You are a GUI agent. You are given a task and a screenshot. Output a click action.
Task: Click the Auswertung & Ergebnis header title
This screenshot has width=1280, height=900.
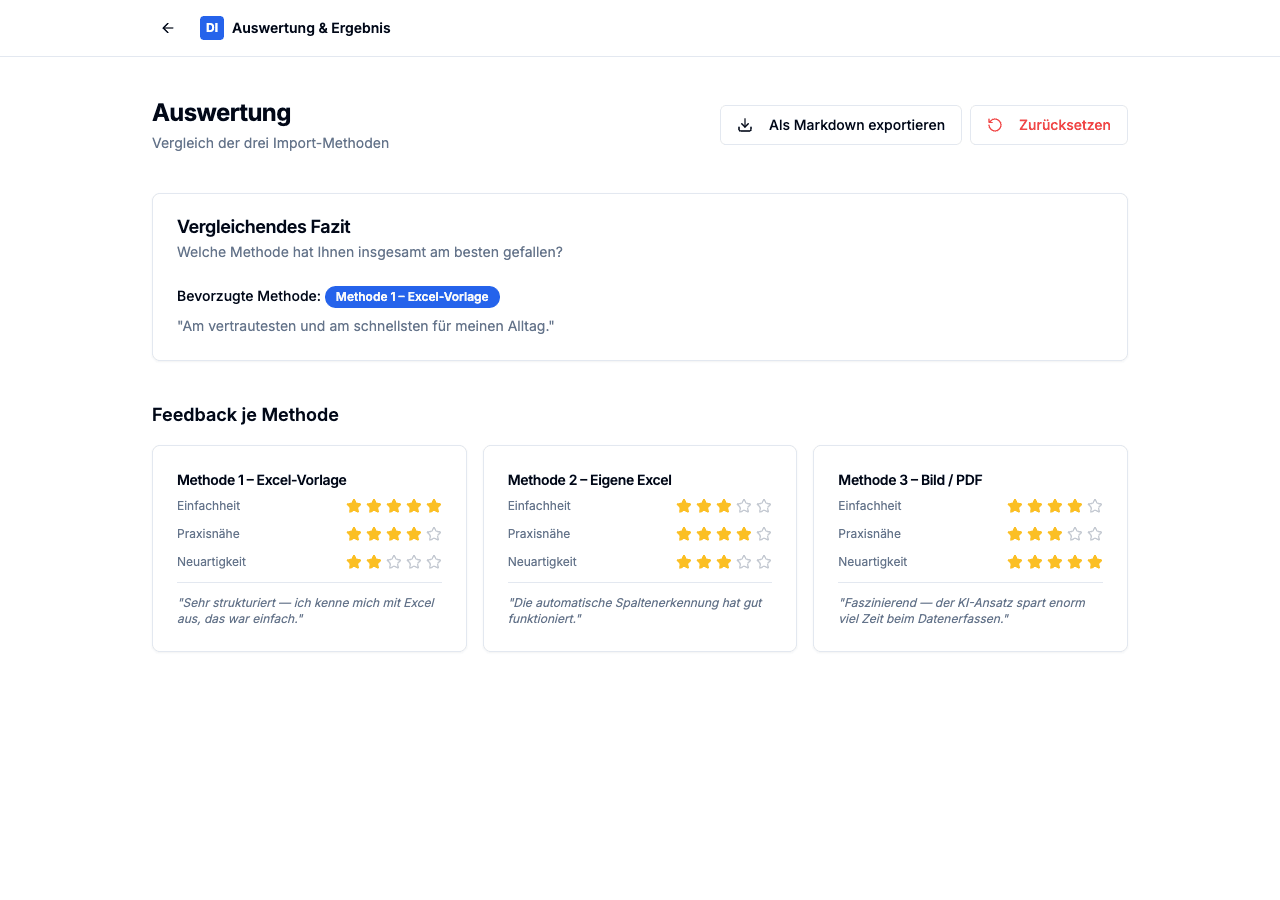[311, 28]
